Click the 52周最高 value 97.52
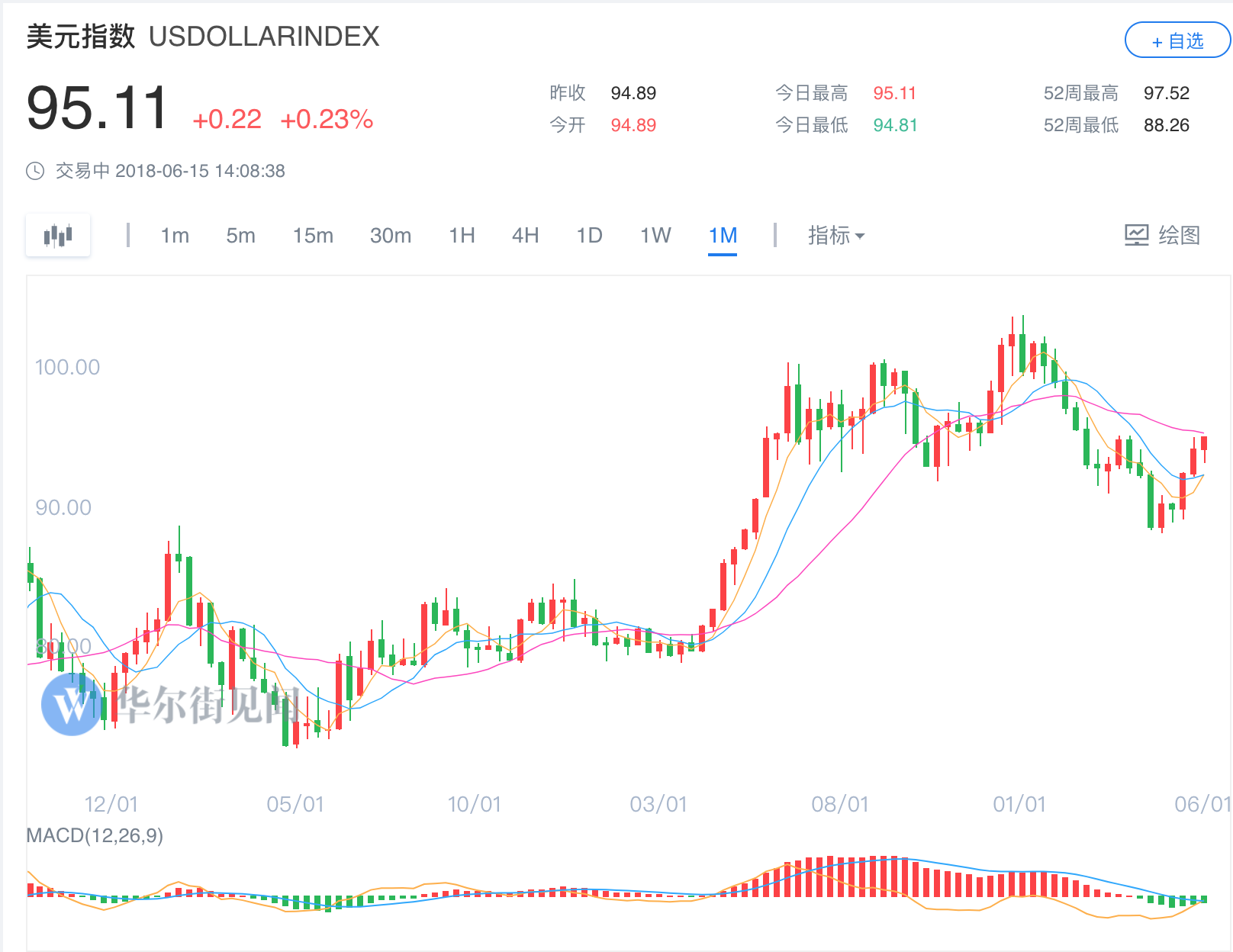 coord(1166,93)
